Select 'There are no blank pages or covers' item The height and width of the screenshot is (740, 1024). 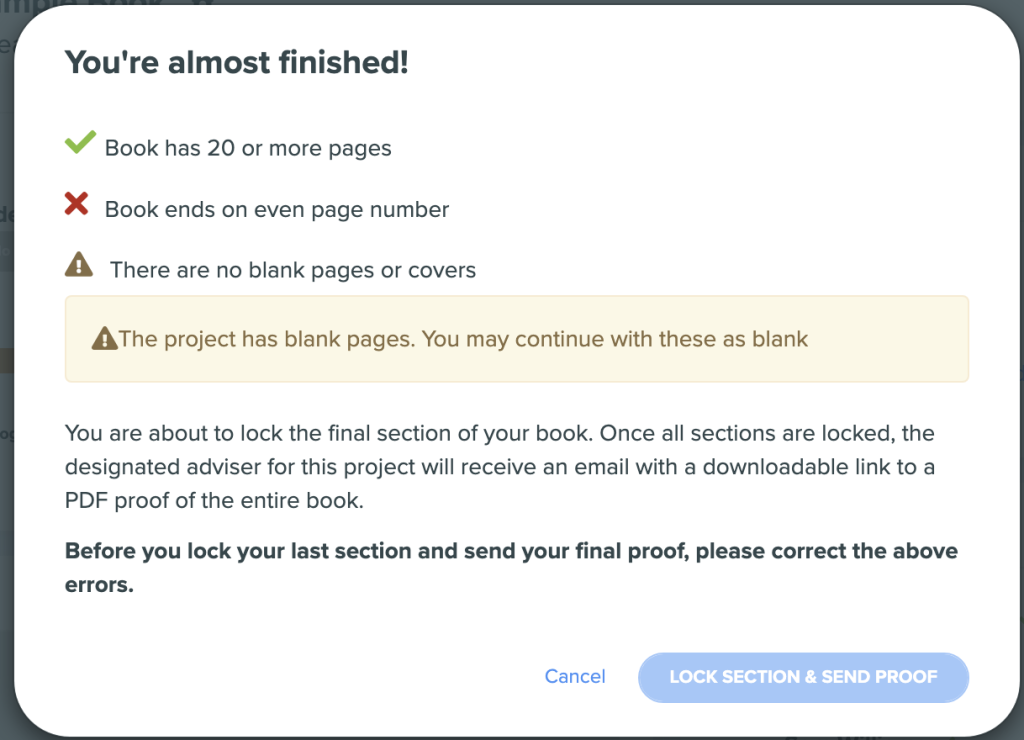tap(293, 270)
